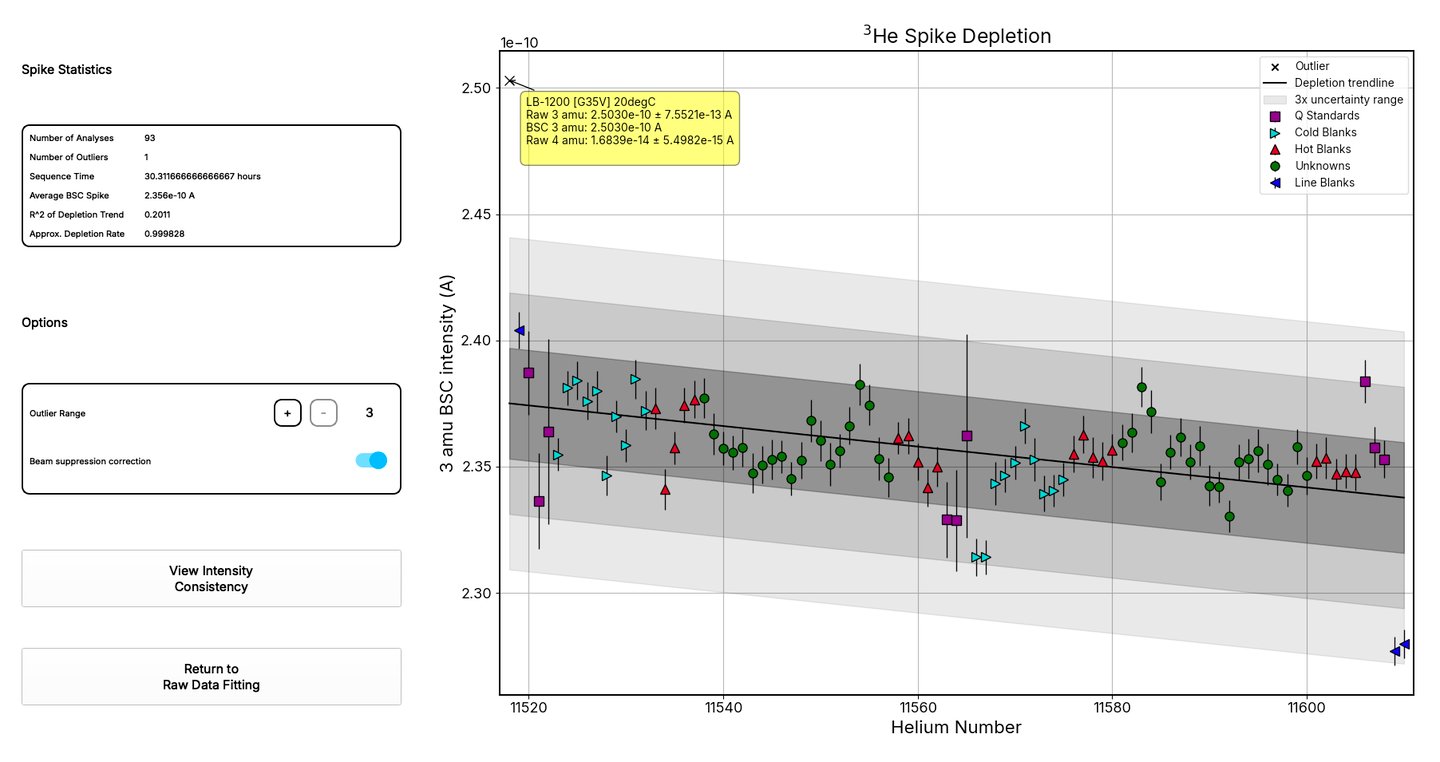Click the tooltip line starting 'Raw 4 amu'
The width and height of the screenshot is (1440, 762).
pyautogui.click(x=629, y=141)
